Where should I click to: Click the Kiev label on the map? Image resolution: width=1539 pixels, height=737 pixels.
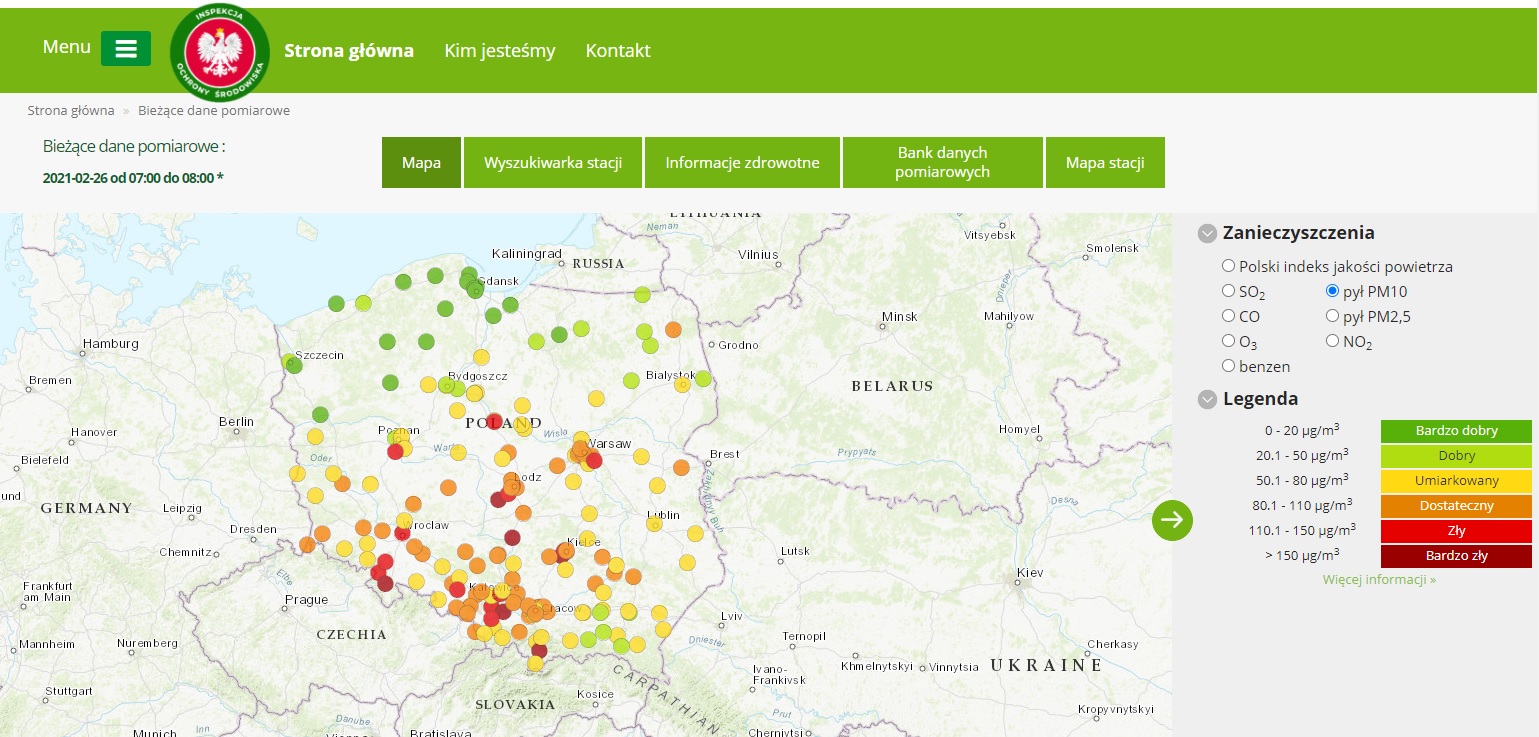pyautogui.click(x=1029, y=573)
